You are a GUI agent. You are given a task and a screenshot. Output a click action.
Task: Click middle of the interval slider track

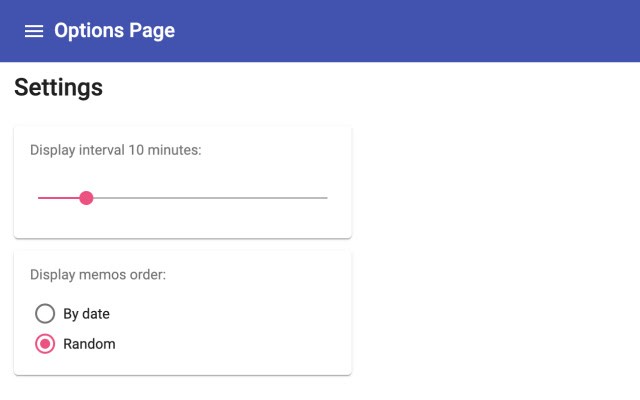(x=183, y=198)
